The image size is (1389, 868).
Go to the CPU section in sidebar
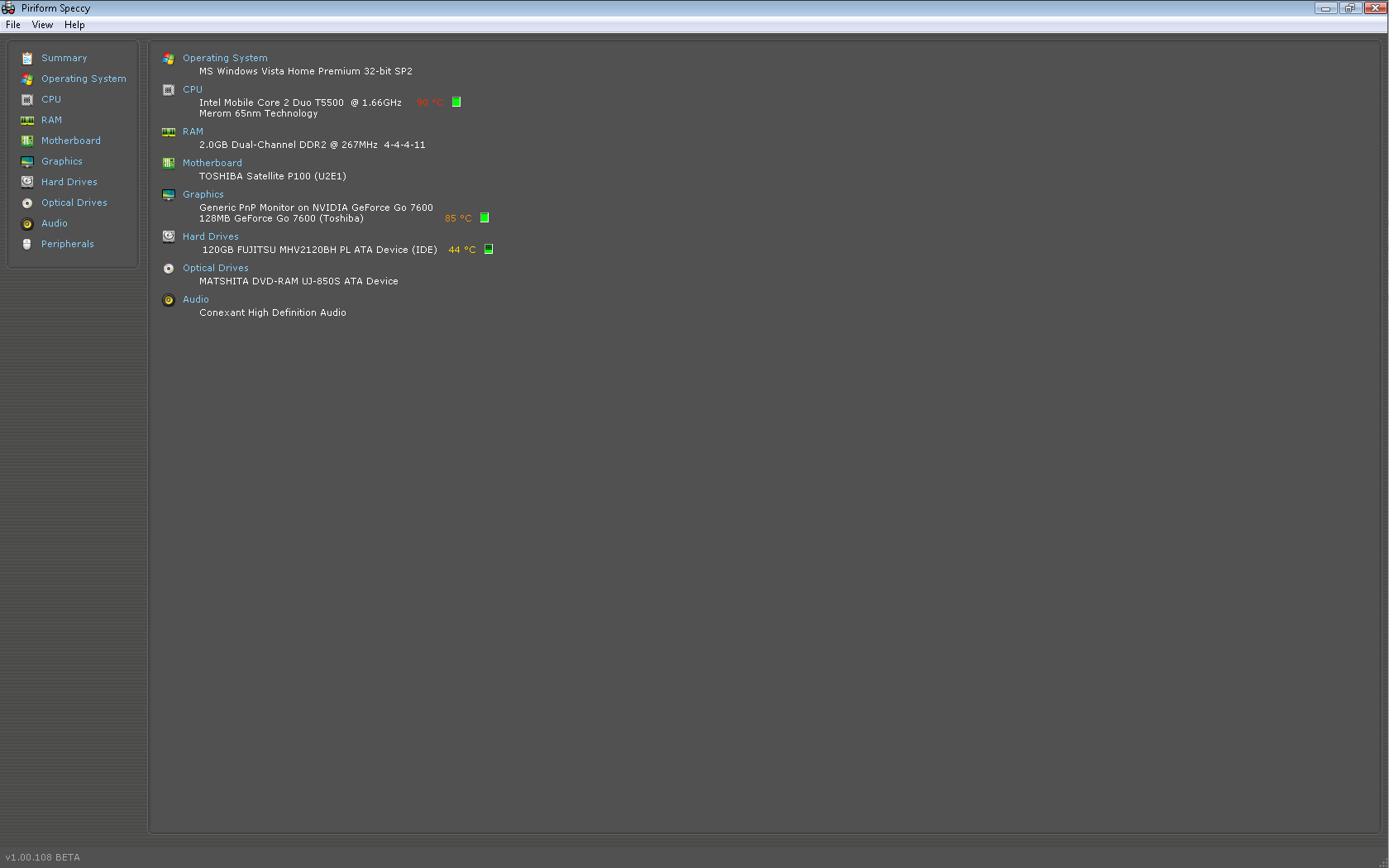coord(51,99)
